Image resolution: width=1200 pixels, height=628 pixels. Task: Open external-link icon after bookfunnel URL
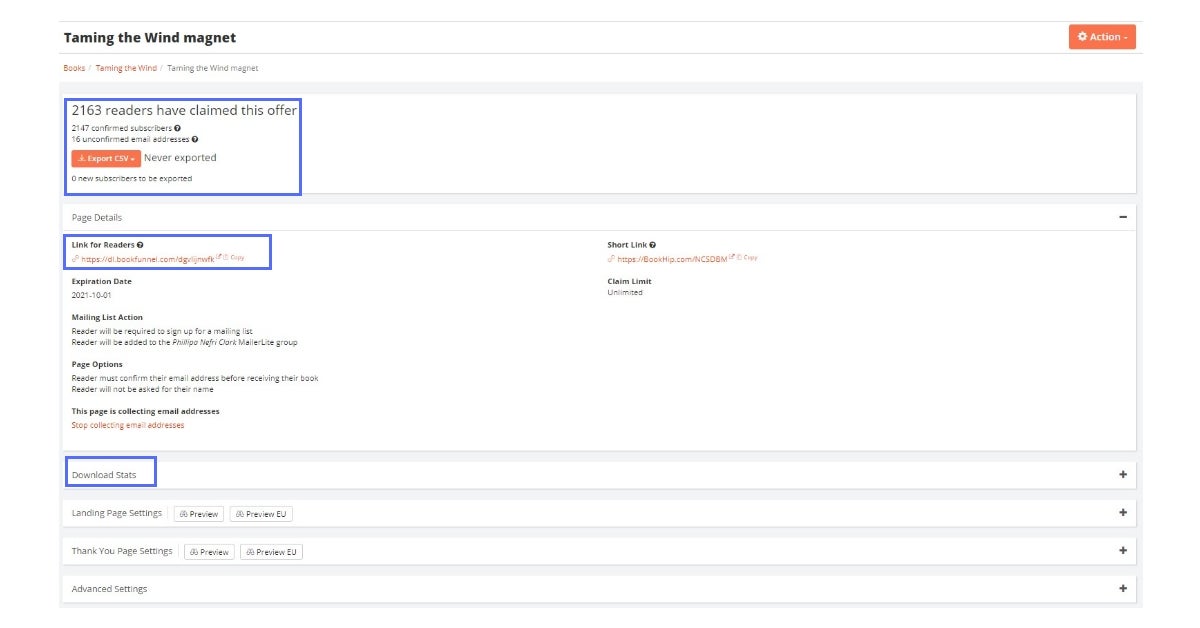218,257
